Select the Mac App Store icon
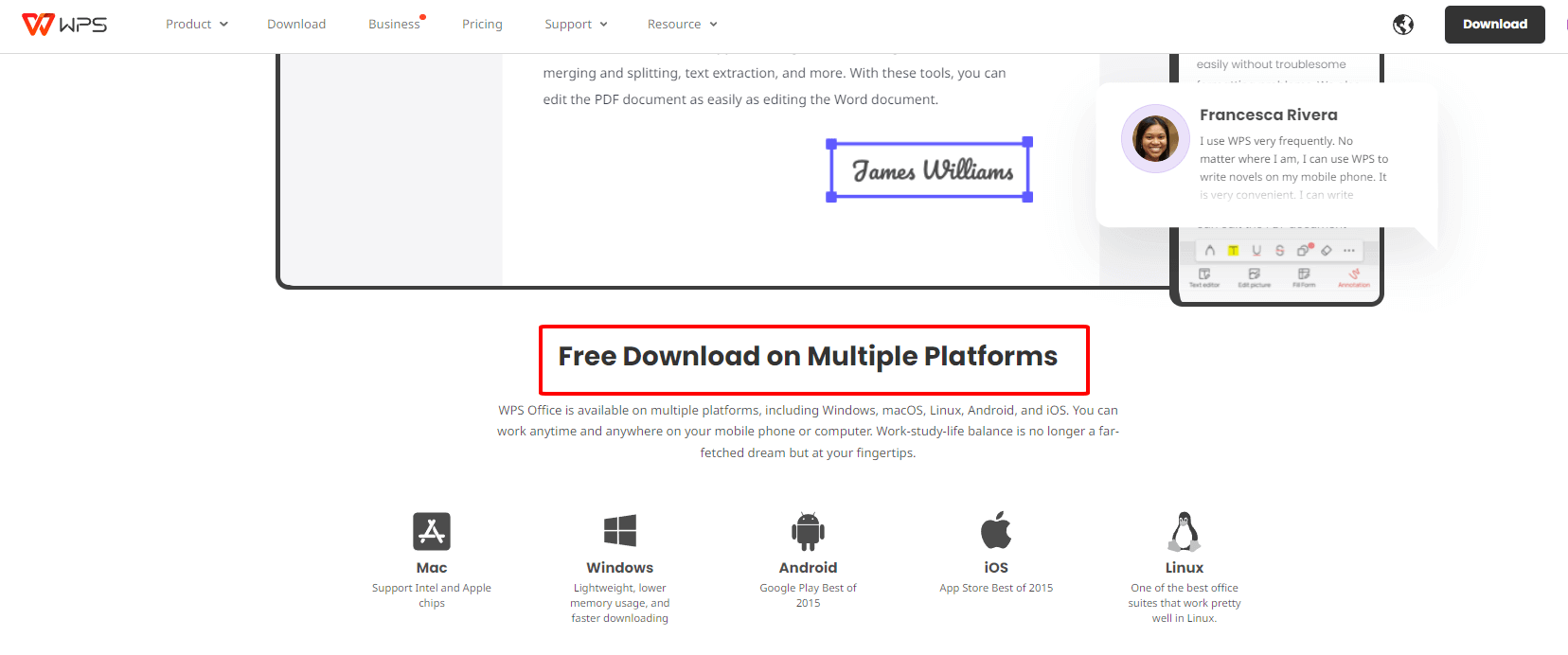The height and width of the screenshot is (655, 1568). 432,531
